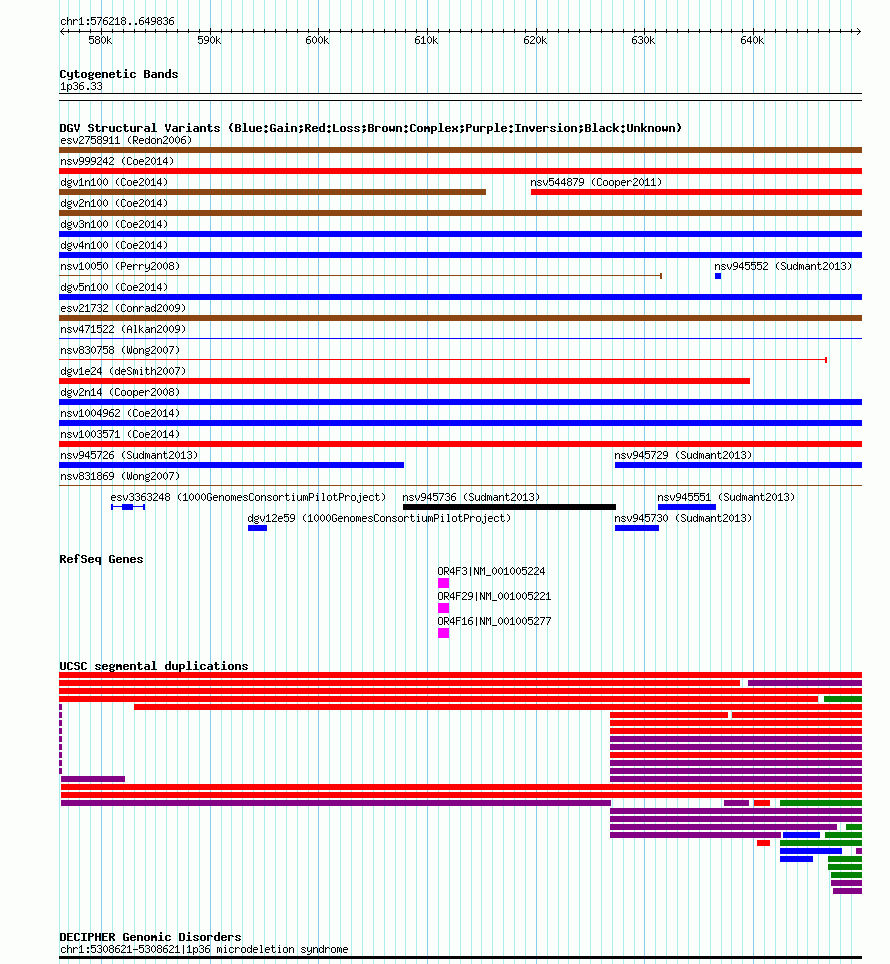Select the topmost red segmental duplication bar
This screenshot has width=890, height=964.
(x=460, y=675)
